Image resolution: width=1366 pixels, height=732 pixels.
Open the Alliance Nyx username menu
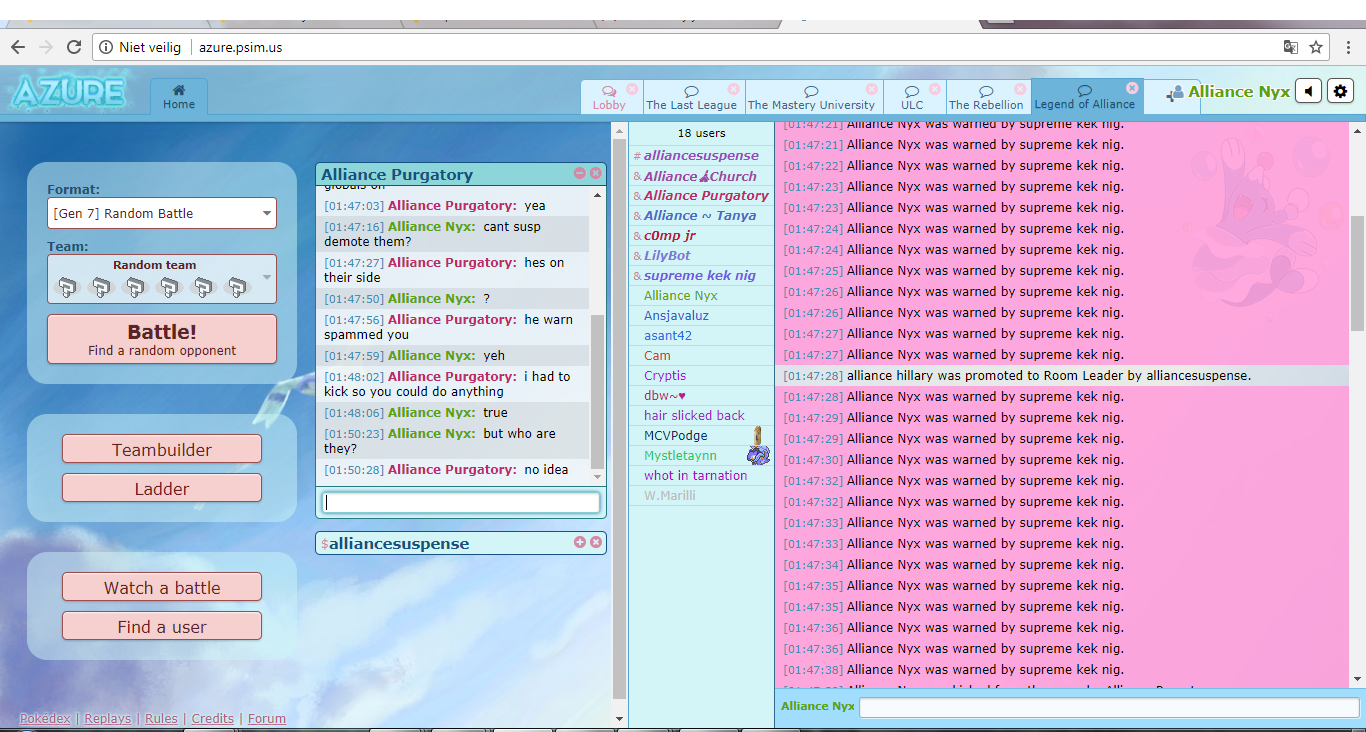(x=1239, y=92)
